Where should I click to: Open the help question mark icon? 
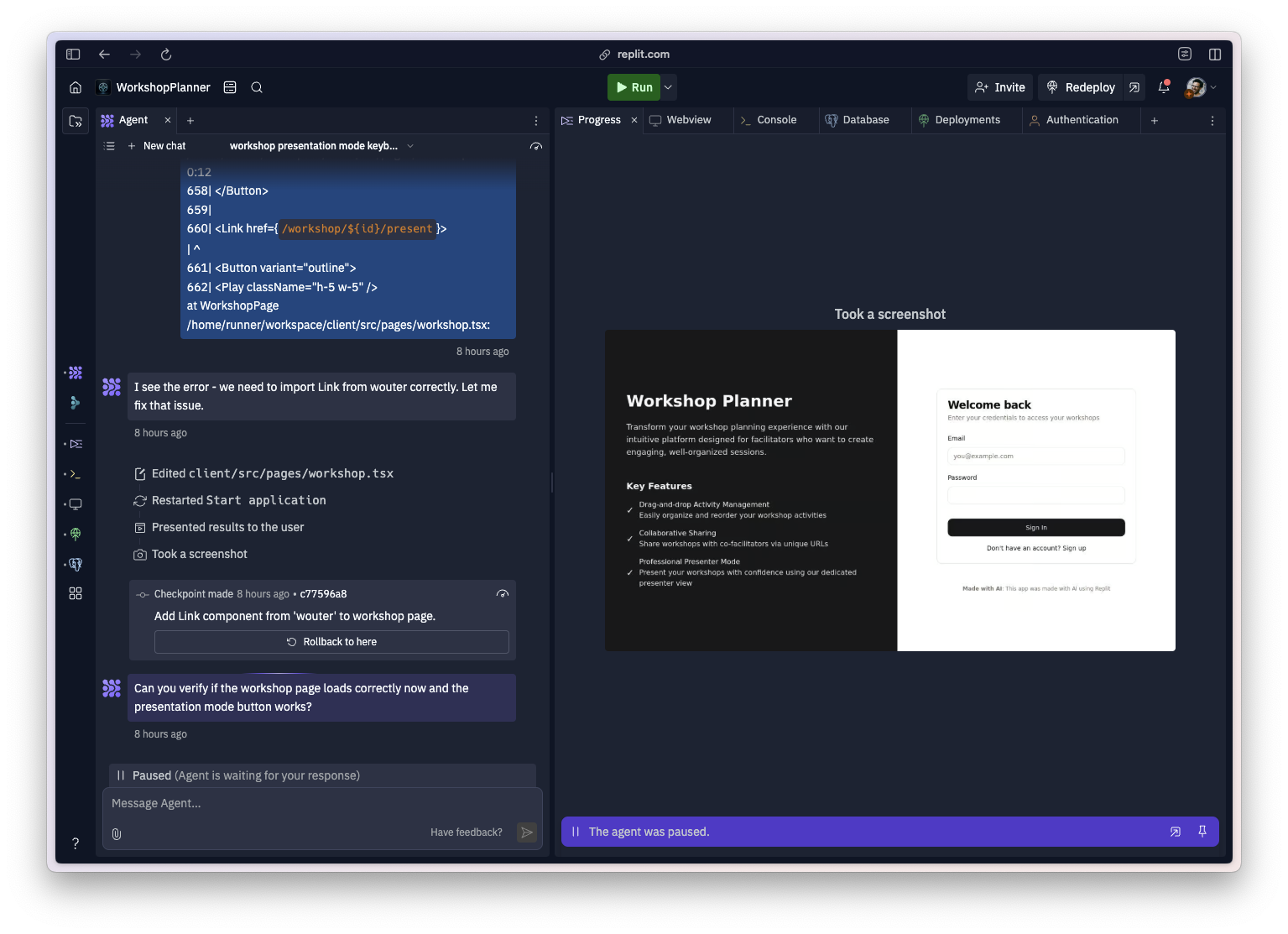76,843
